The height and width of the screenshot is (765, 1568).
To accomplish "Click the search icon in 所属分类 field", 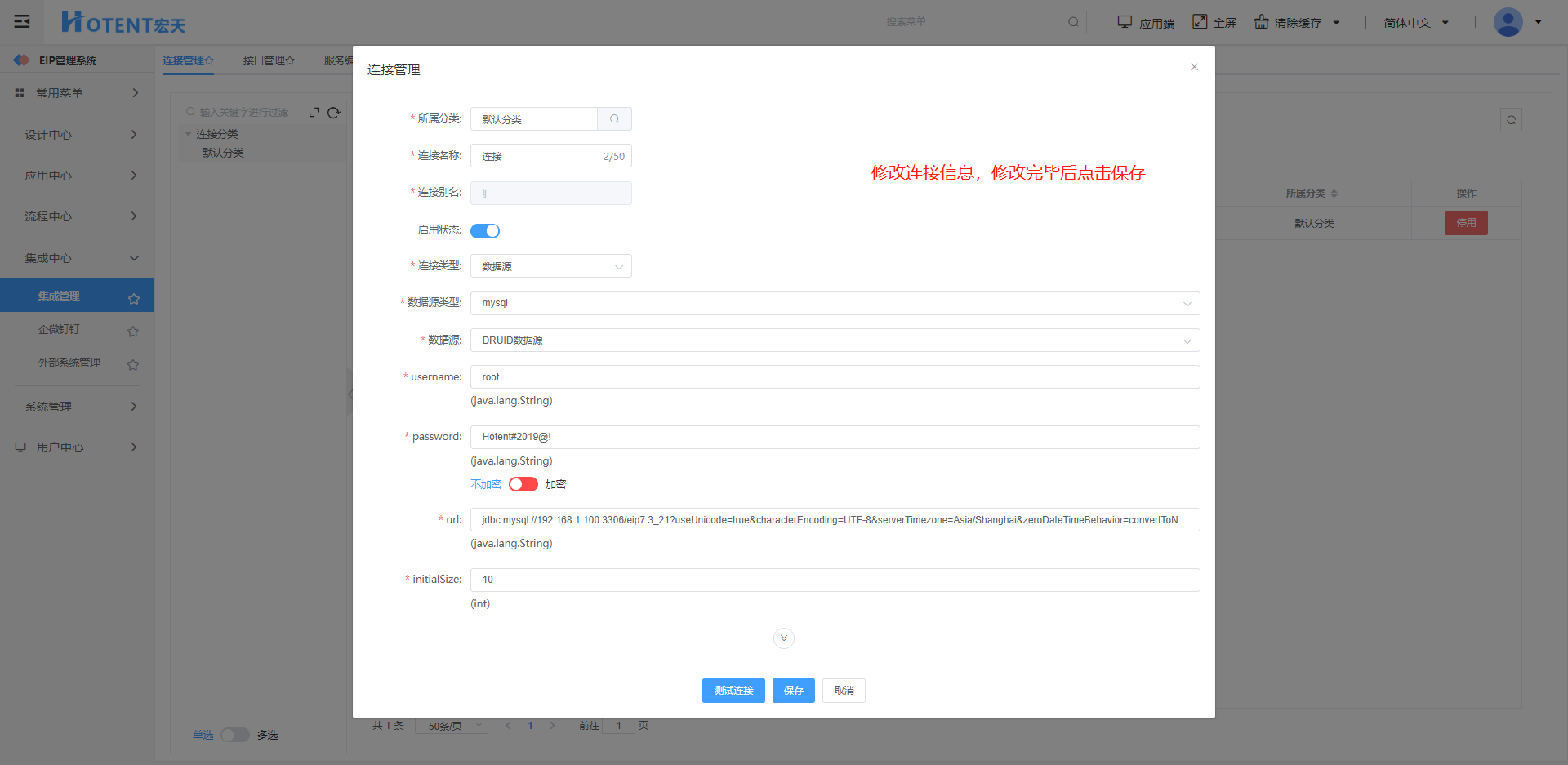I will (x=614, y=119).
